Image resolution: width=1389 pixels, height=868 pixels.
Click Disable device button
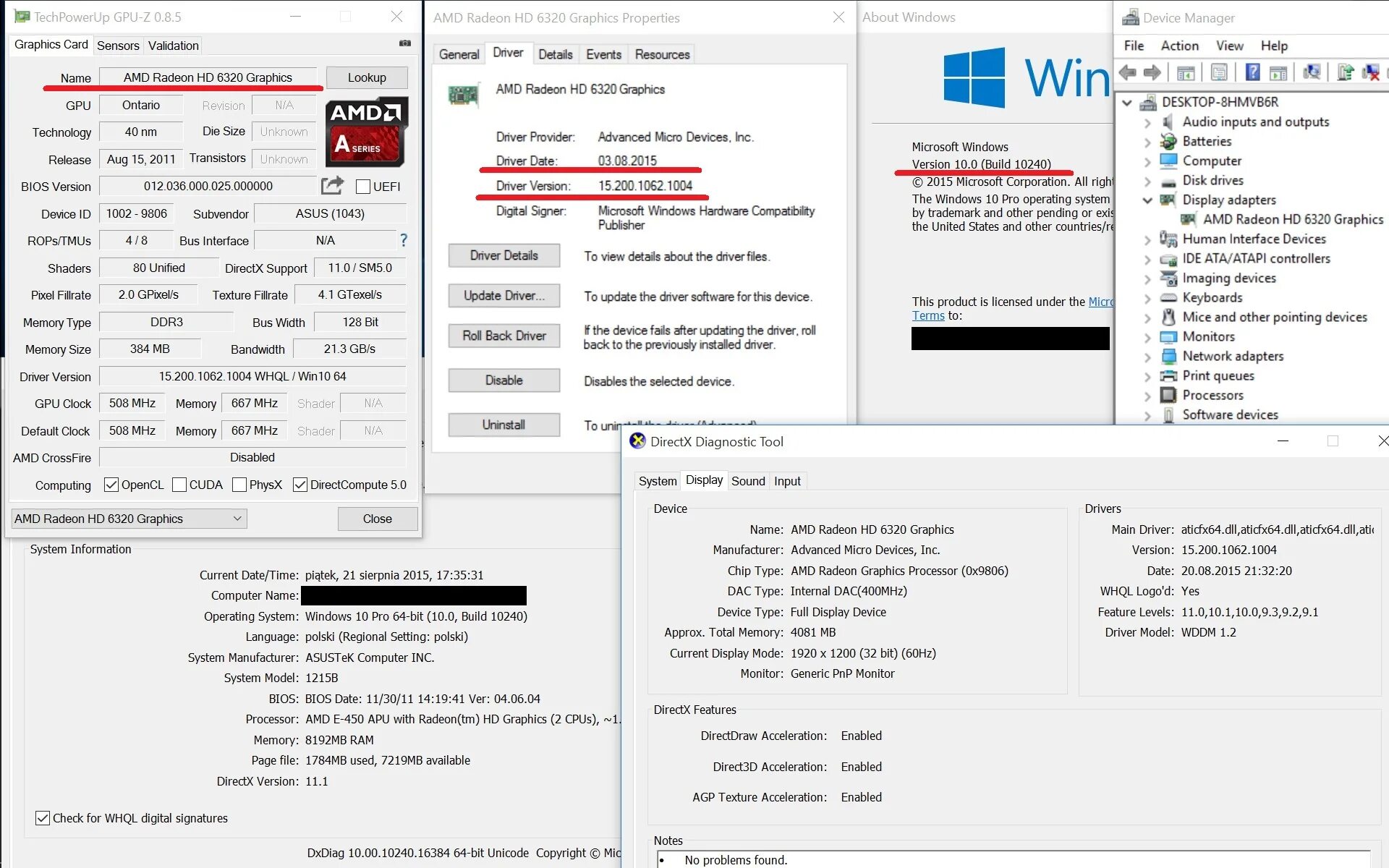tap(504, 380)
